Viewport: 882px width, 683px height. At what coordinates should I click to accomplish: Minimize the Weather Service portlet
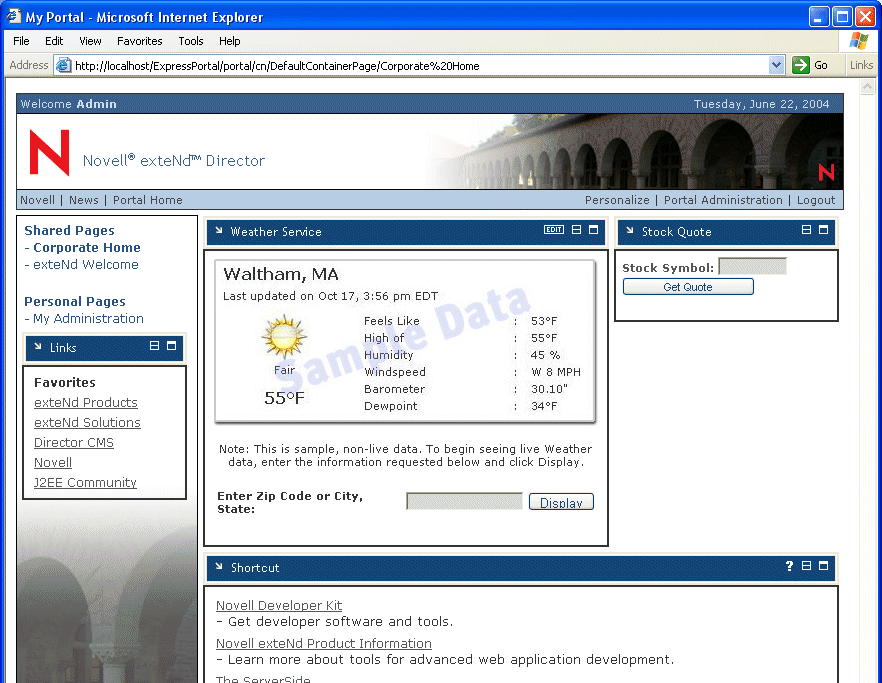click(576, 230)
